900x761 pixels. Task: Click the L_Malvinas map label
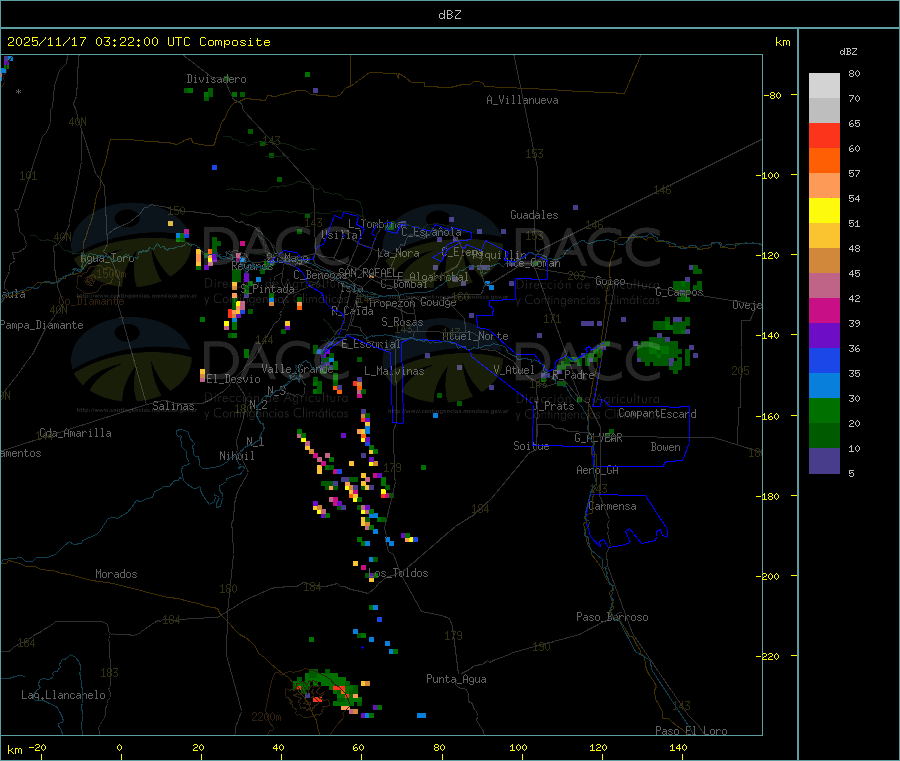coord(394,371)
